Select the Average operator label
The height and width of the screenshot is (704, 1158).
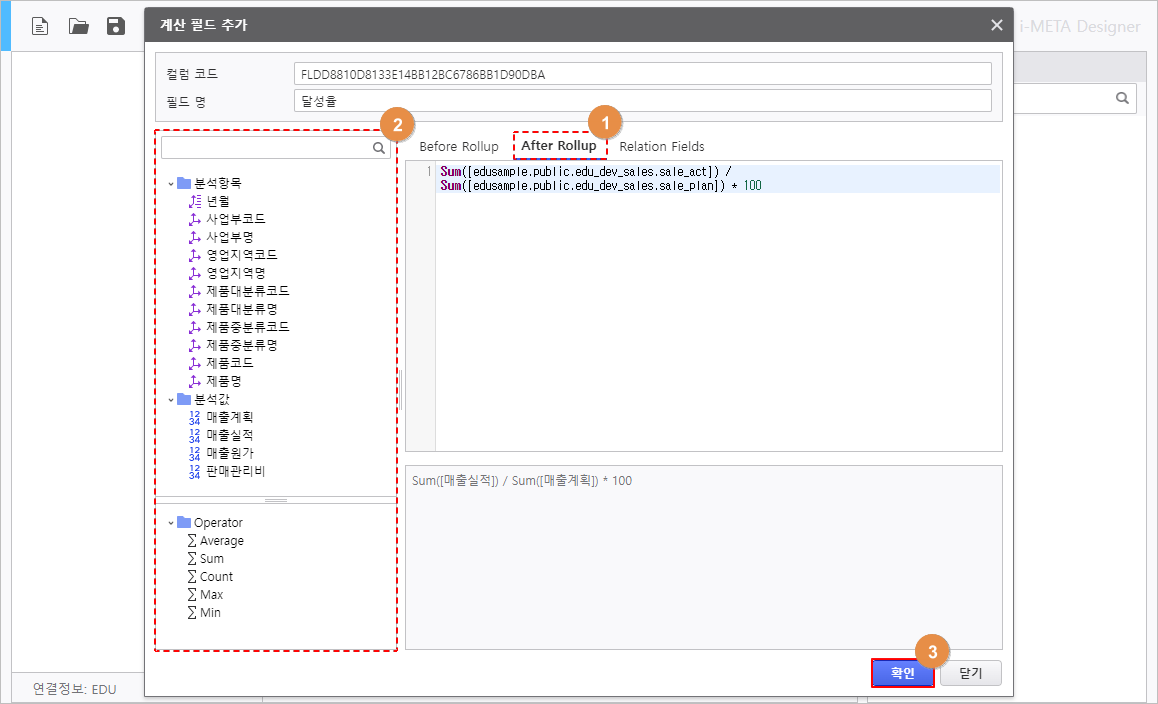coord(222,541)
